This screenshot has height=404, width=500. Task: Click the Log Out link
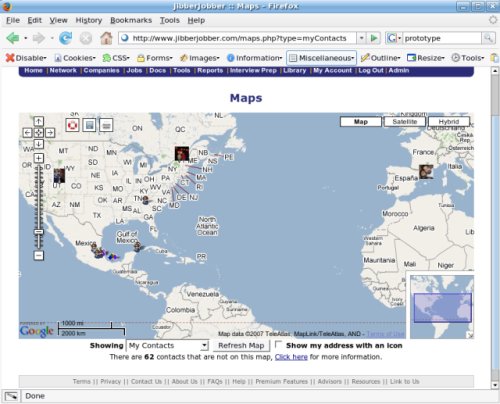click(x=371, y=70)
